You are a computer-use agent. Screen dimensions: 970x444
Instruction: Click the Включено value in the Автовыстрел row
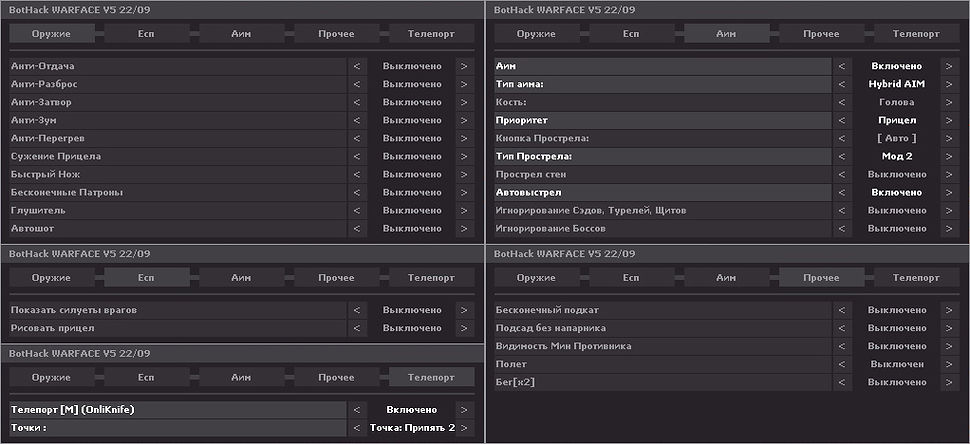[896, 192]
